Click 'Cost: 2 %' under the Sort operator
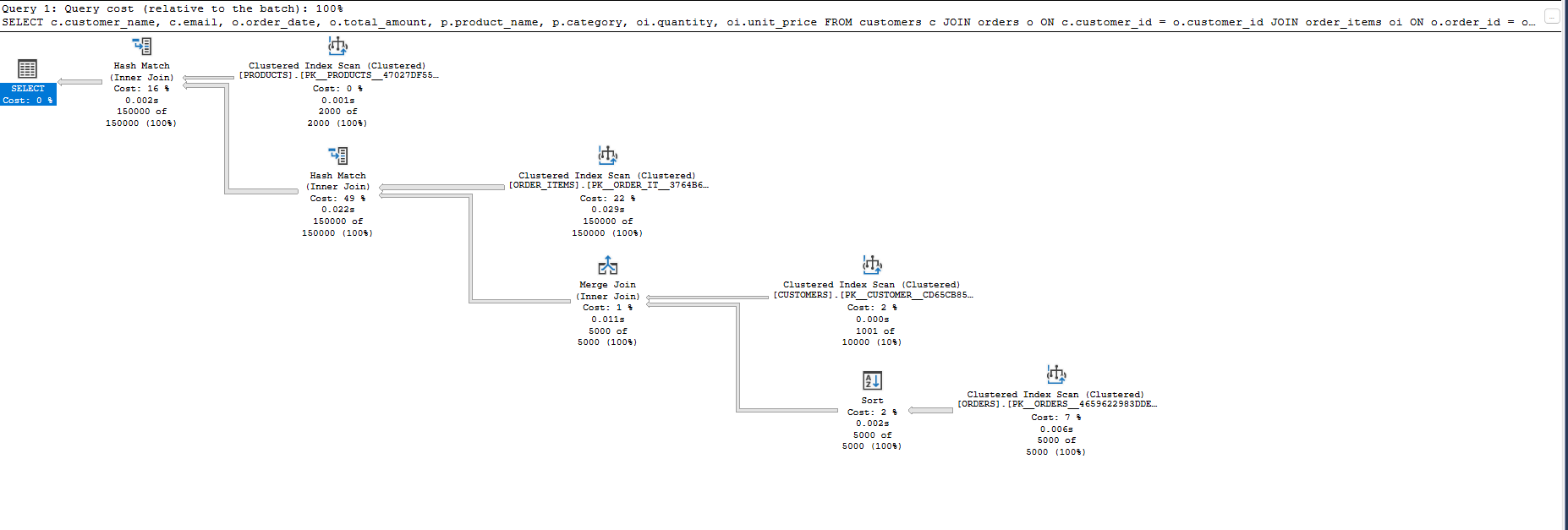 pos(872,413)
